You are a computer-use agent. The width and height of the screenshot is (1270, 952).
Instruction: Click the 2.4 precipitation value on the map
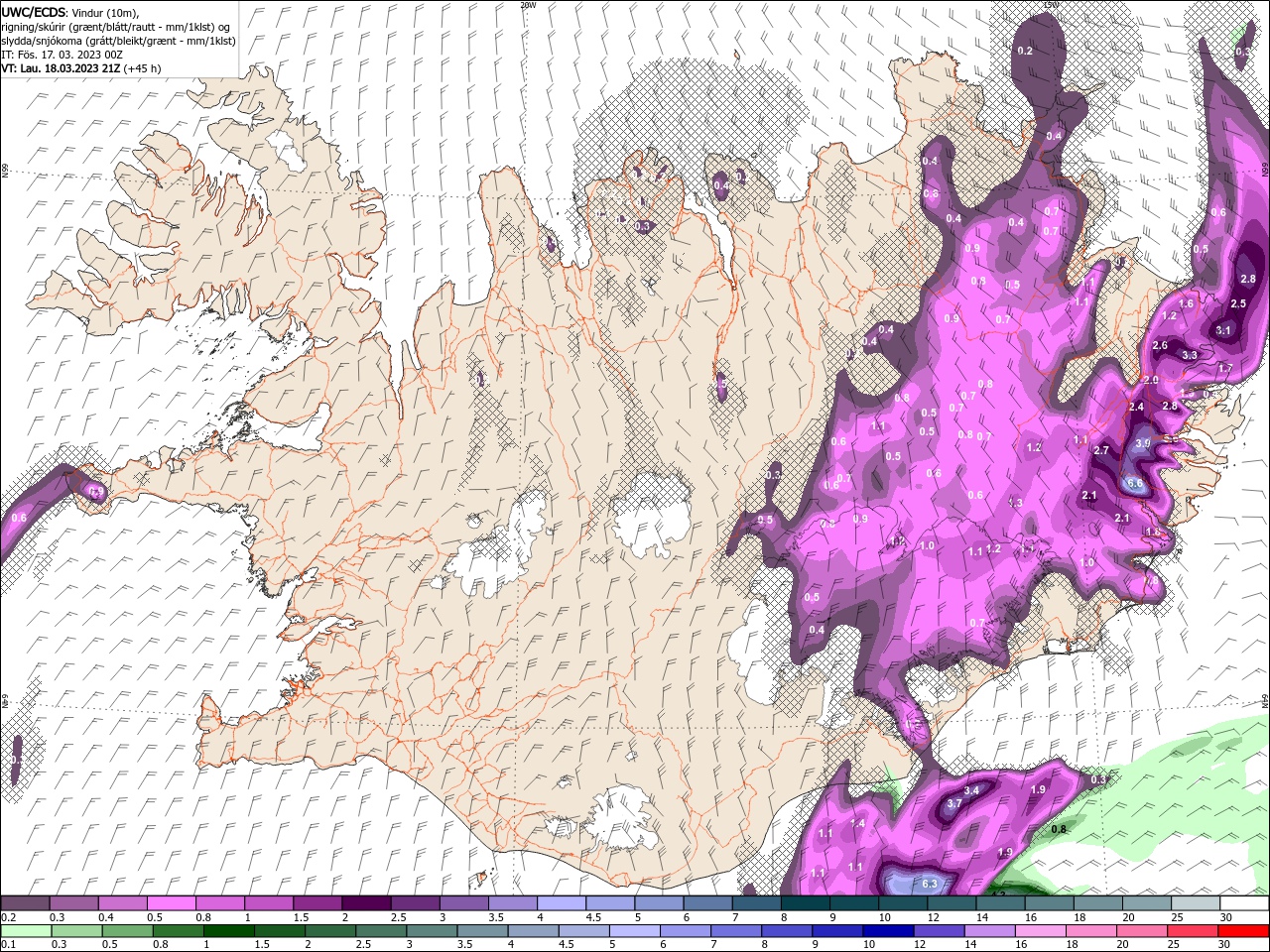pos(1136,407)
